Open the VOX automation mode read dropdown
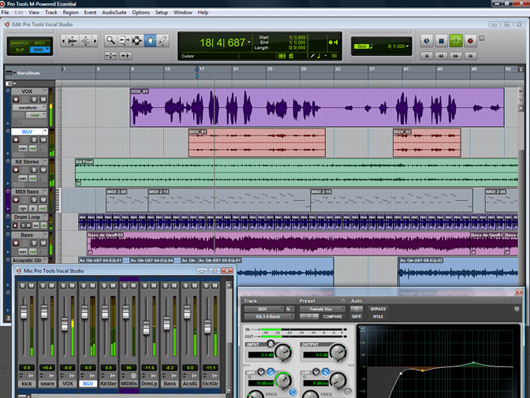The image size is (530, 398). tap(36, 115)
